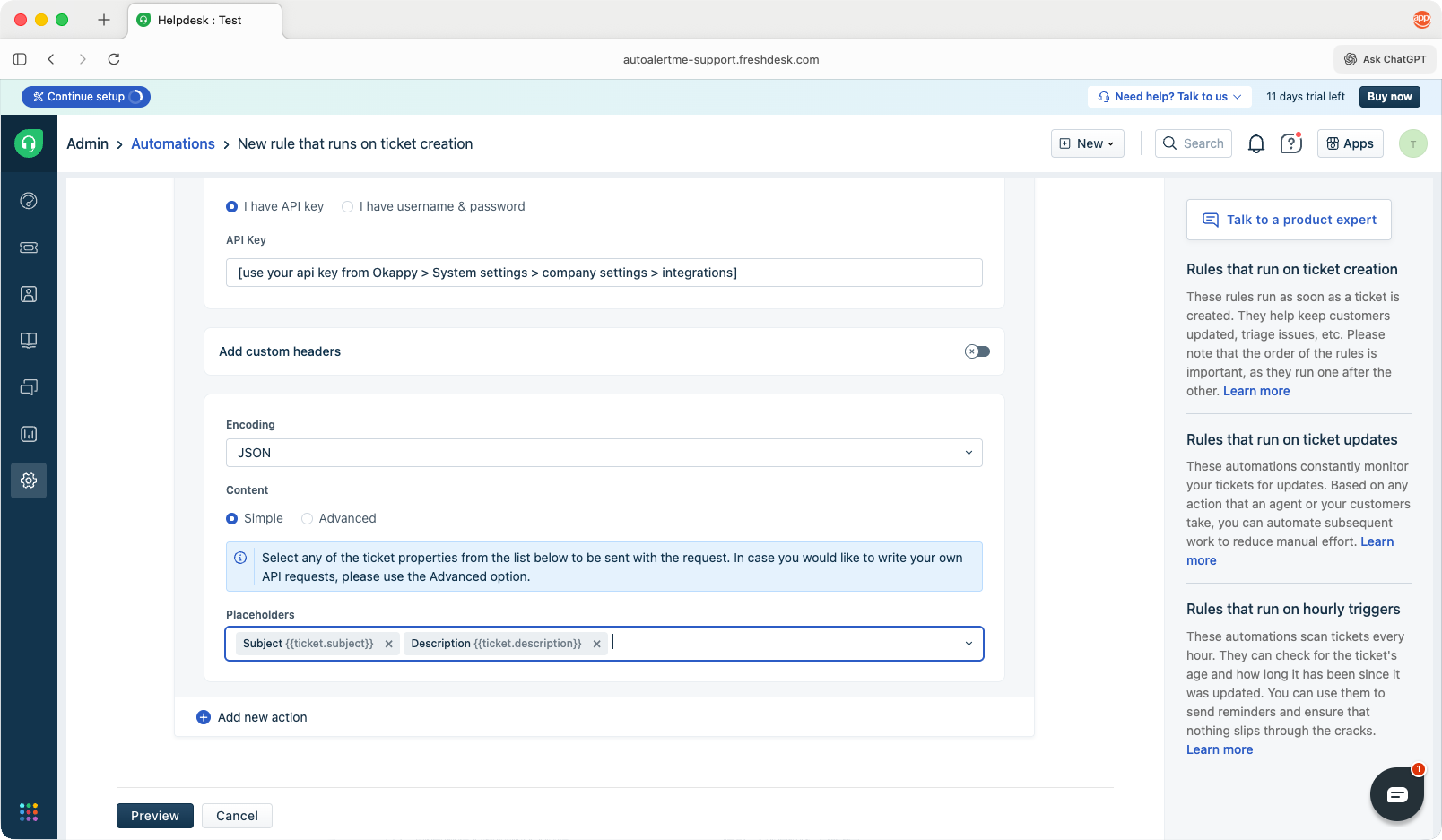Remove the Subject placeholder tag

click(388, 644)
